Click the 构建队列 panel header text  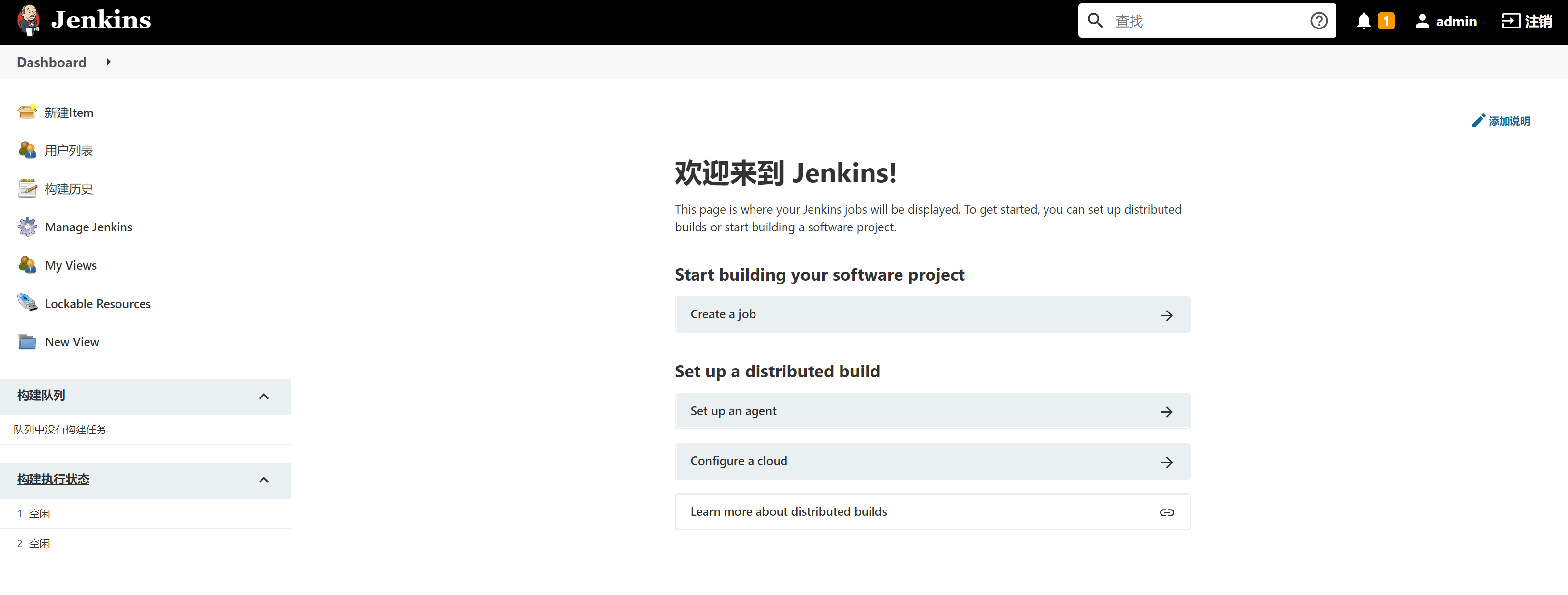41,396
